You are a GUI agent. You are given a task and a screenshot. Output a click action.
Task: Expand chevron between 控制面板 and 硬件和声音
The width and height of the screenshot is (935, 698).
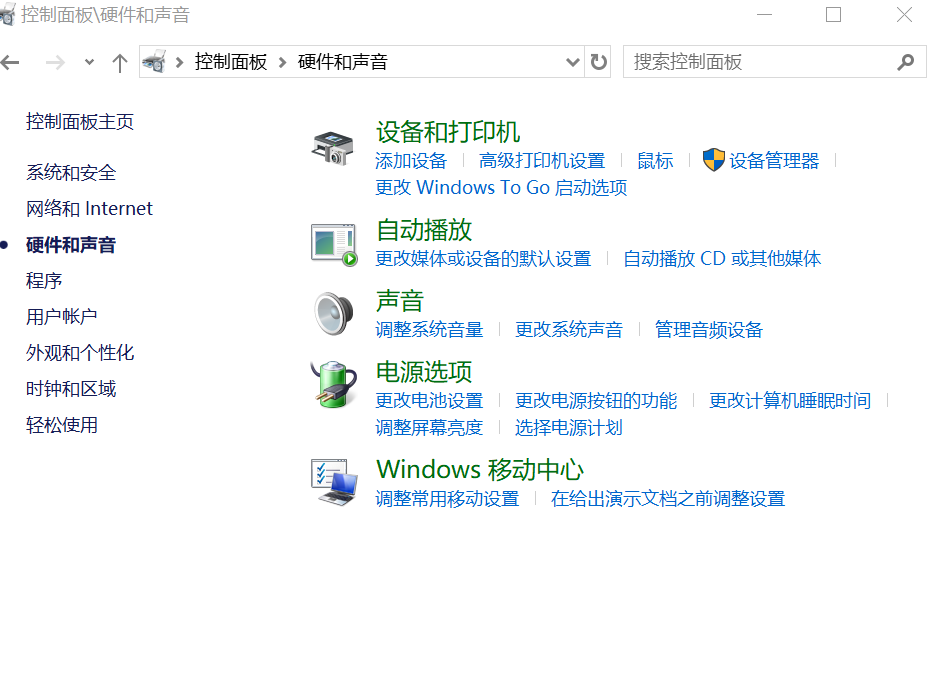pos(283,62)
